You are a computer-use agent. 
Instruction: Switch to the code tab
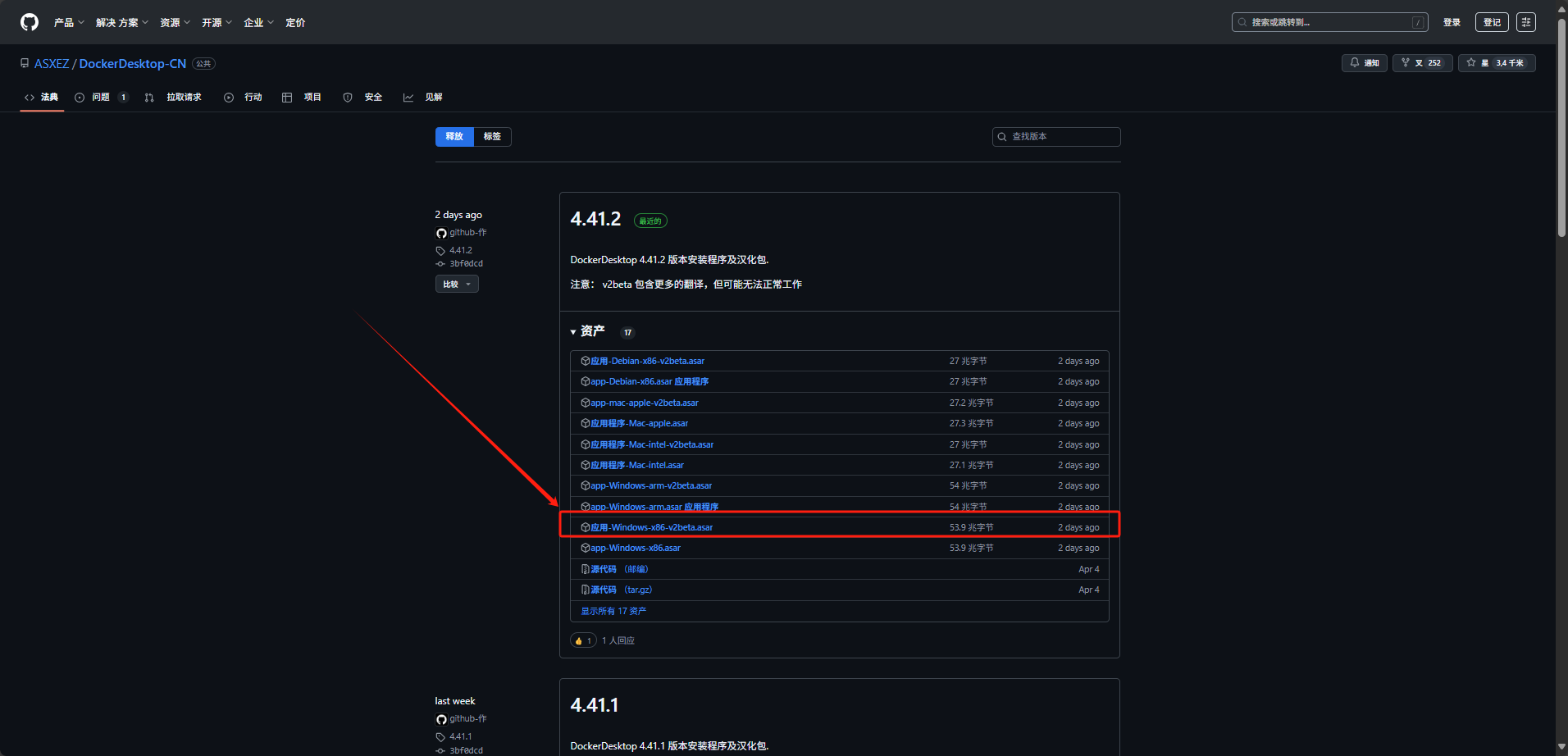(x=42, y=97)
